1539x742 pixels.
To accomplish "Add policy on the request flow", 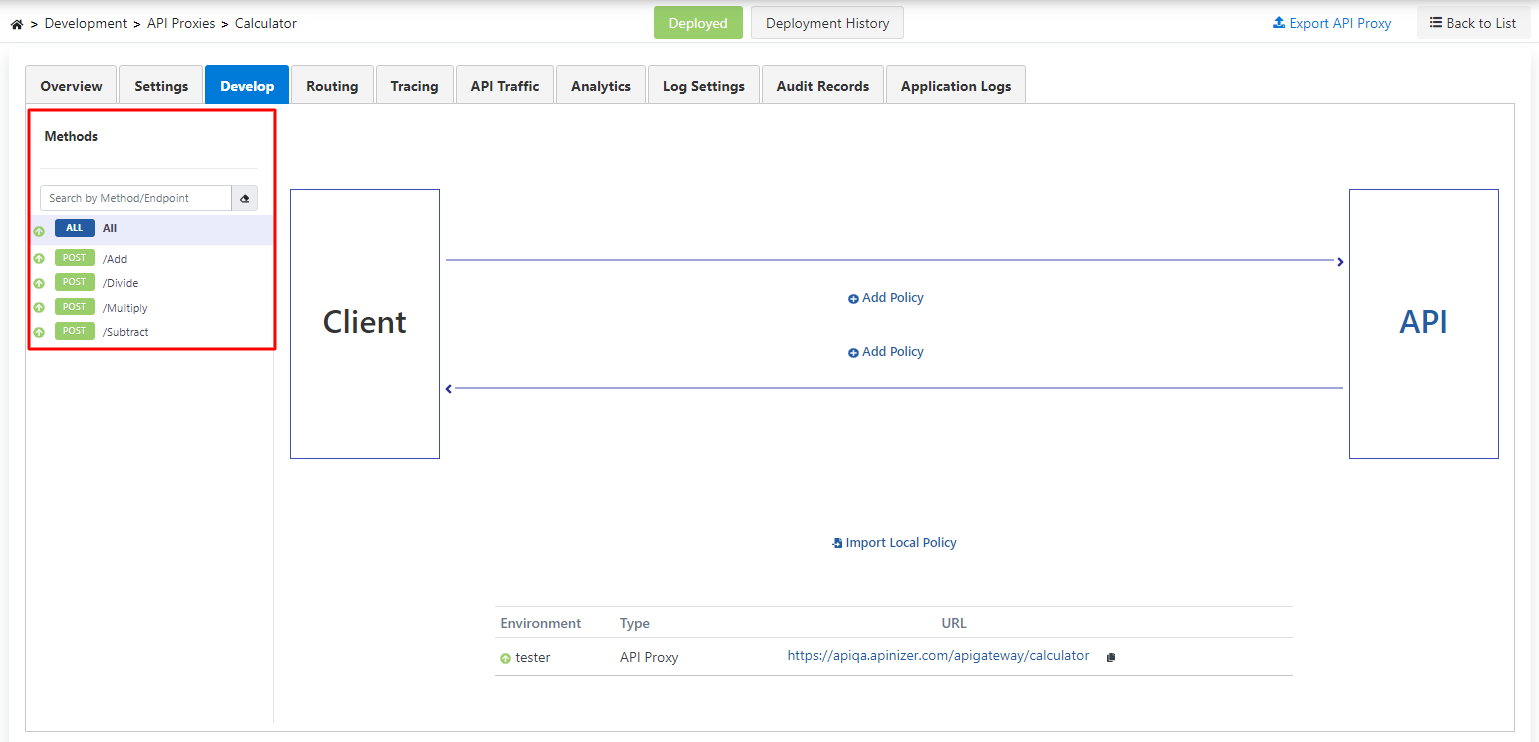I will click(886, 298).
